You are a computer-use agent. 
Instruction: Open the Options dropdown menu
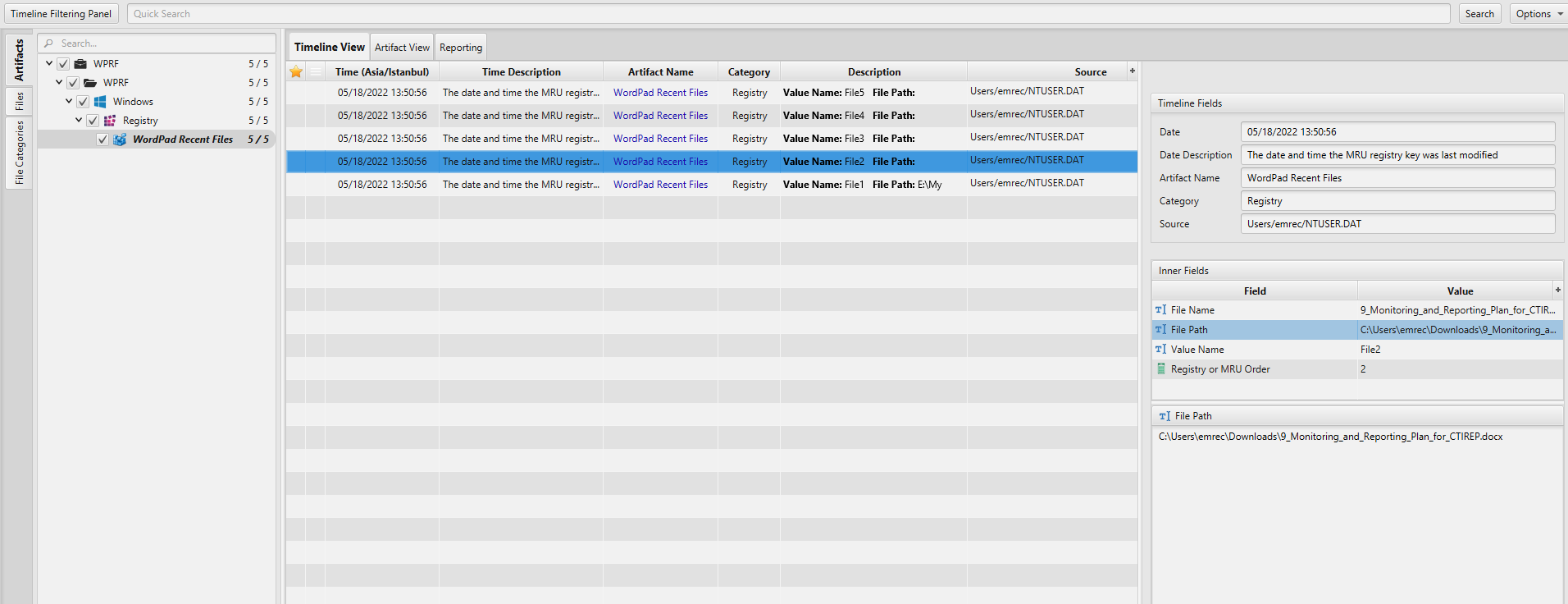point(1538,14)
